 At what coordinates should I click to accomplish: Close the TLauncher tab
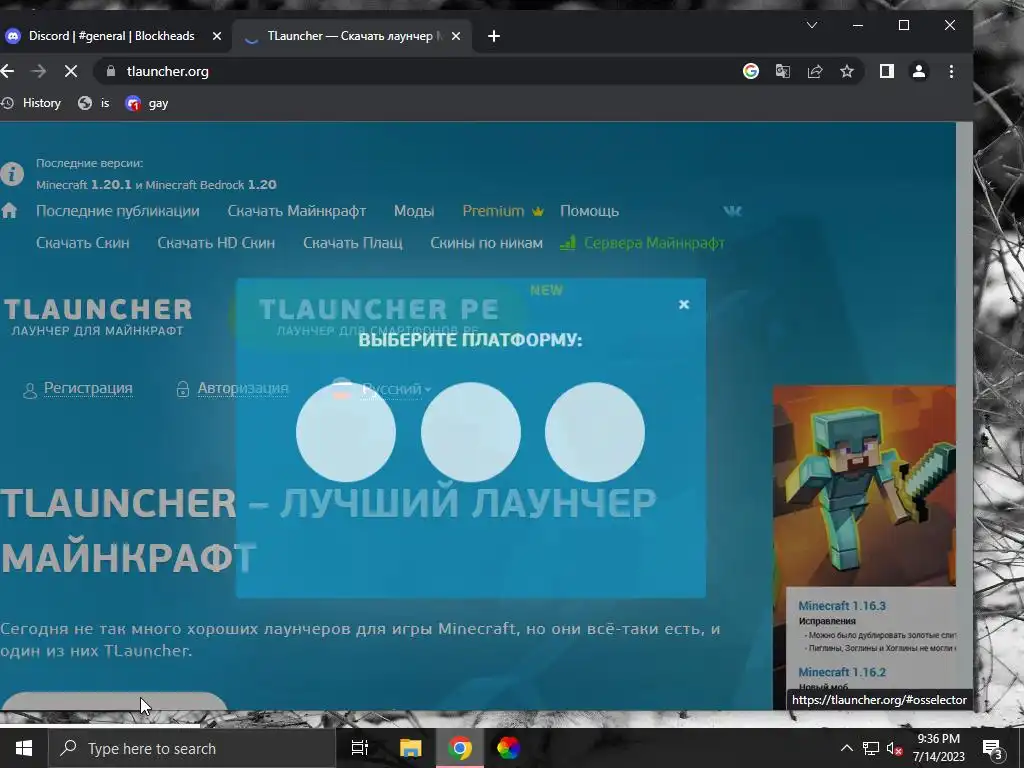click(456, 37)
